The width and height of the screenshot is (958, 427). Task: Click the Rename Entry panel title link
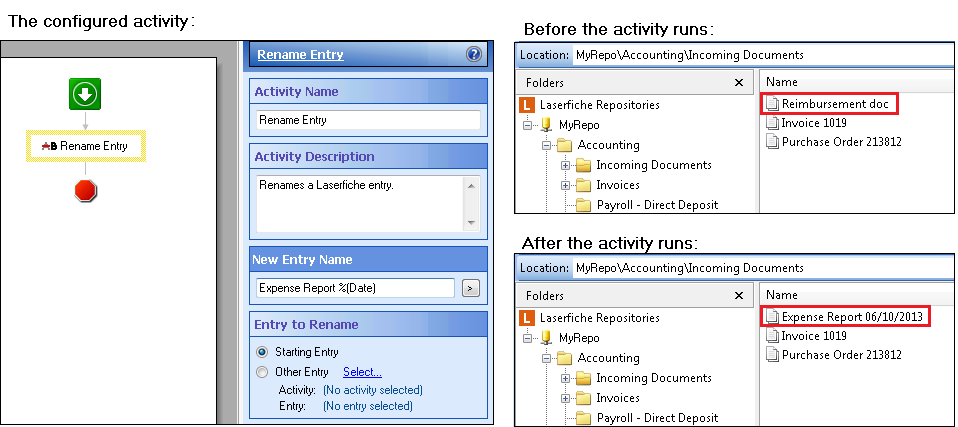tap(300, 55)
